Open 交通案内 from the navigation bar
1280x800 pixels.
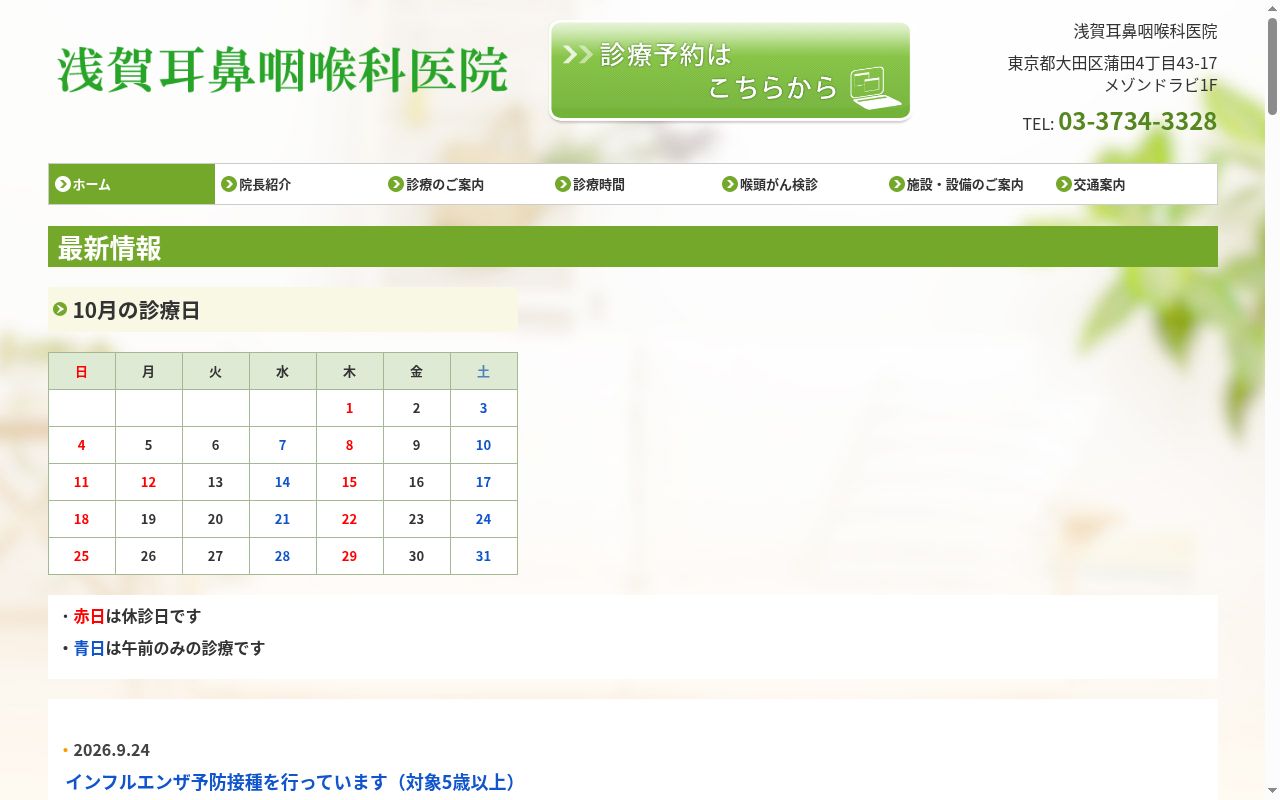pyautogui.click(x=1133, y=184)
